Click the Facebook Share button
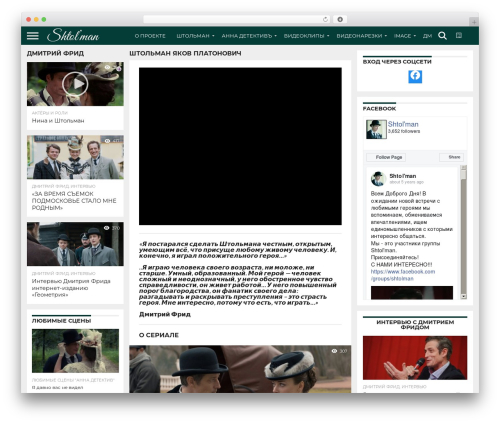Screen dimensions: 500x423 tap(451, 157)
